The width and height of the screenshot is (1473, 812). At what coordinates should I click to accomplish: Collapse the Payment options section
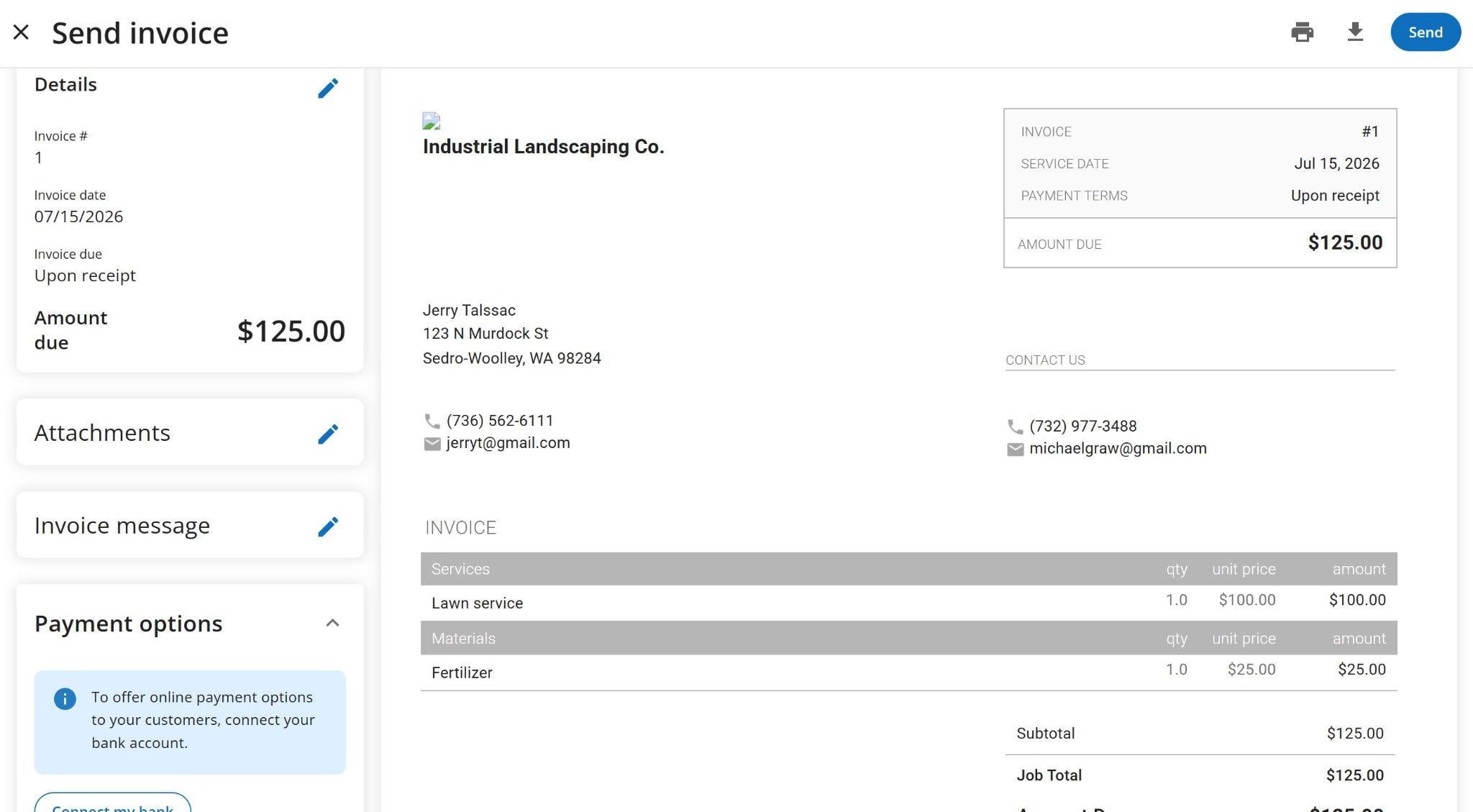[332, 623]
